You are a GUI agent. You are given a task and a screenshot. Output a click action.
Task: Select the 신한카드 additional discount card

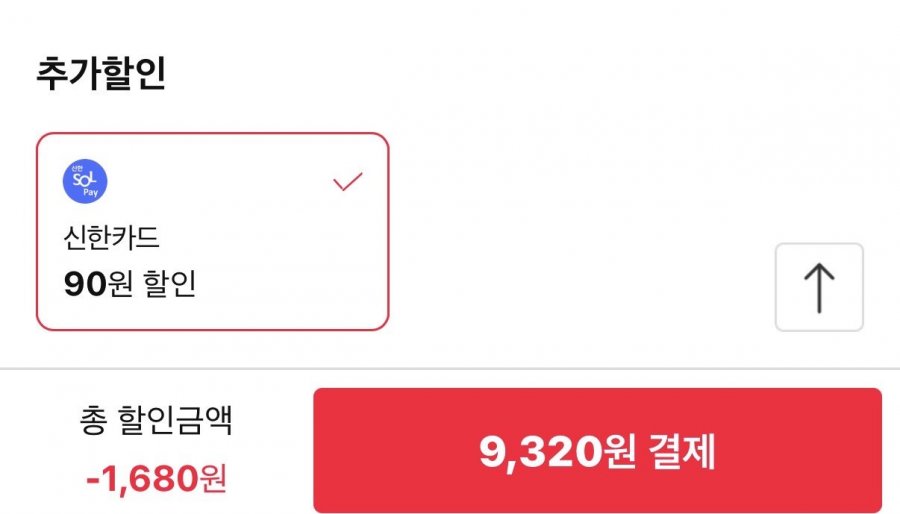point(212,231)
